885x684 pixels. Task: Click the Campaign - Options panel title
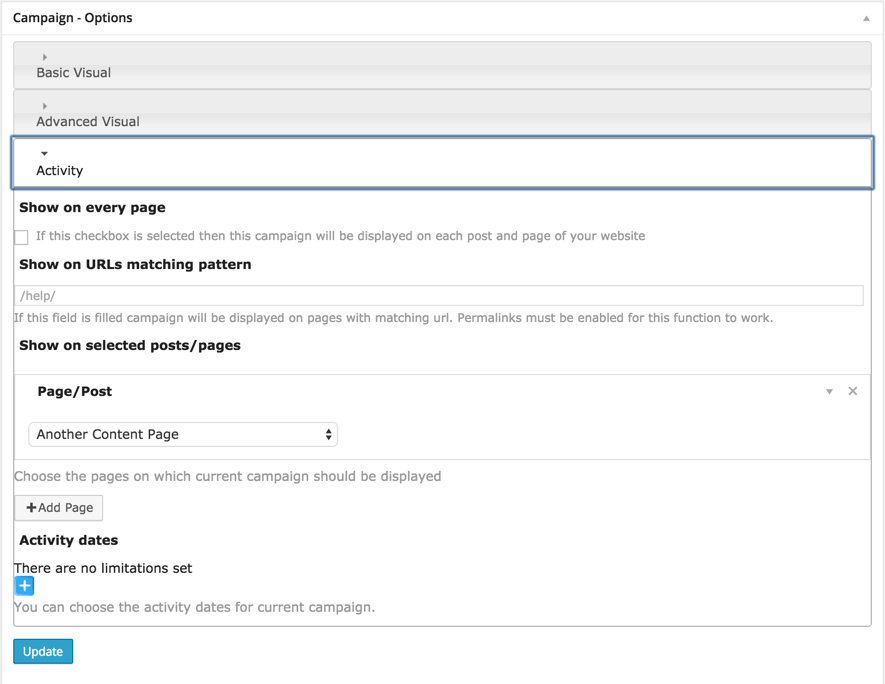point(73,18)
